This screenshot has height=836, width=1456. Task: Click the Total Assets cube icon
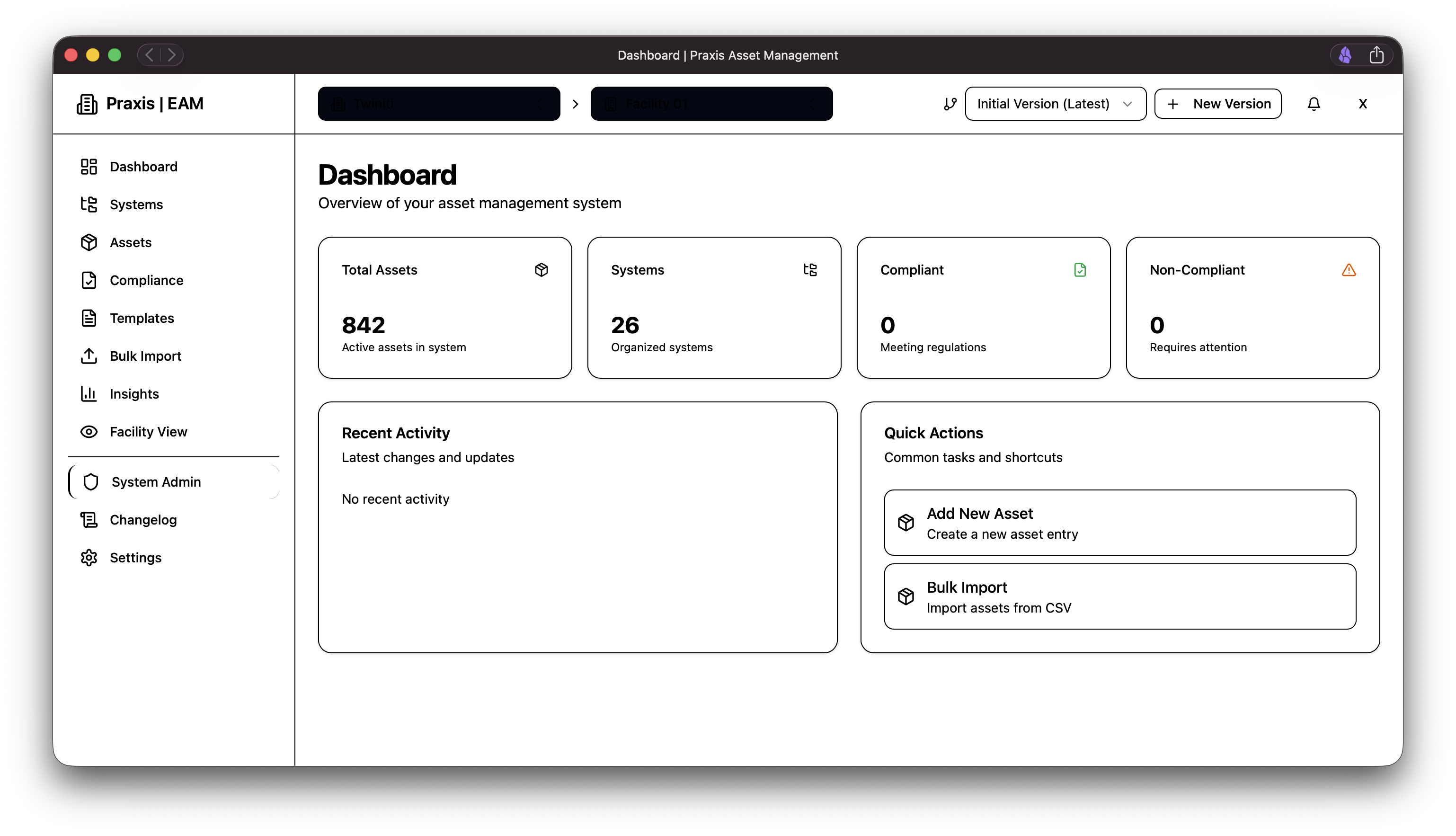(542, 270)
